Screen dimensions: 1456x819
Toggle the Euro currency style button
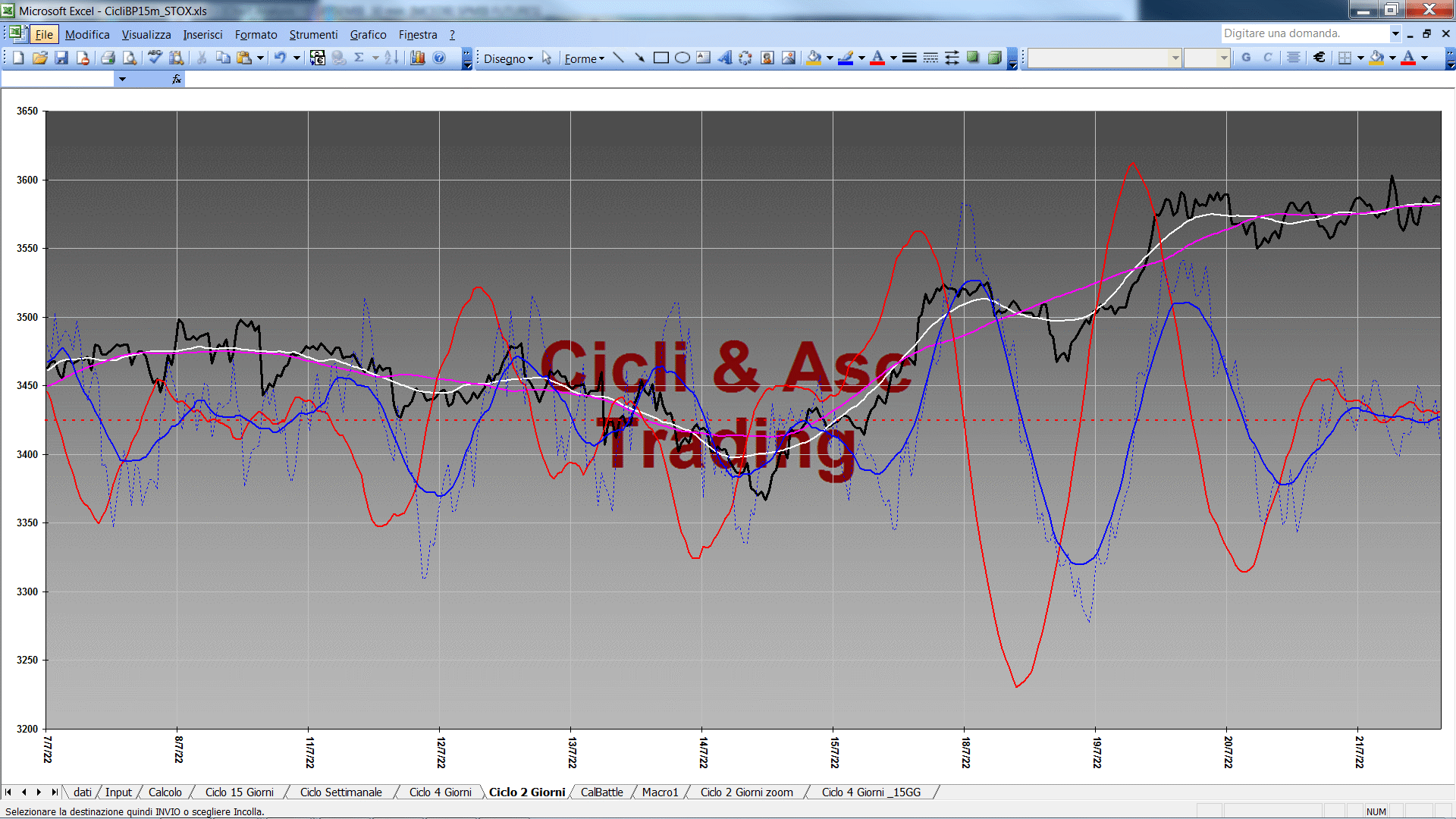[1319, 58]
